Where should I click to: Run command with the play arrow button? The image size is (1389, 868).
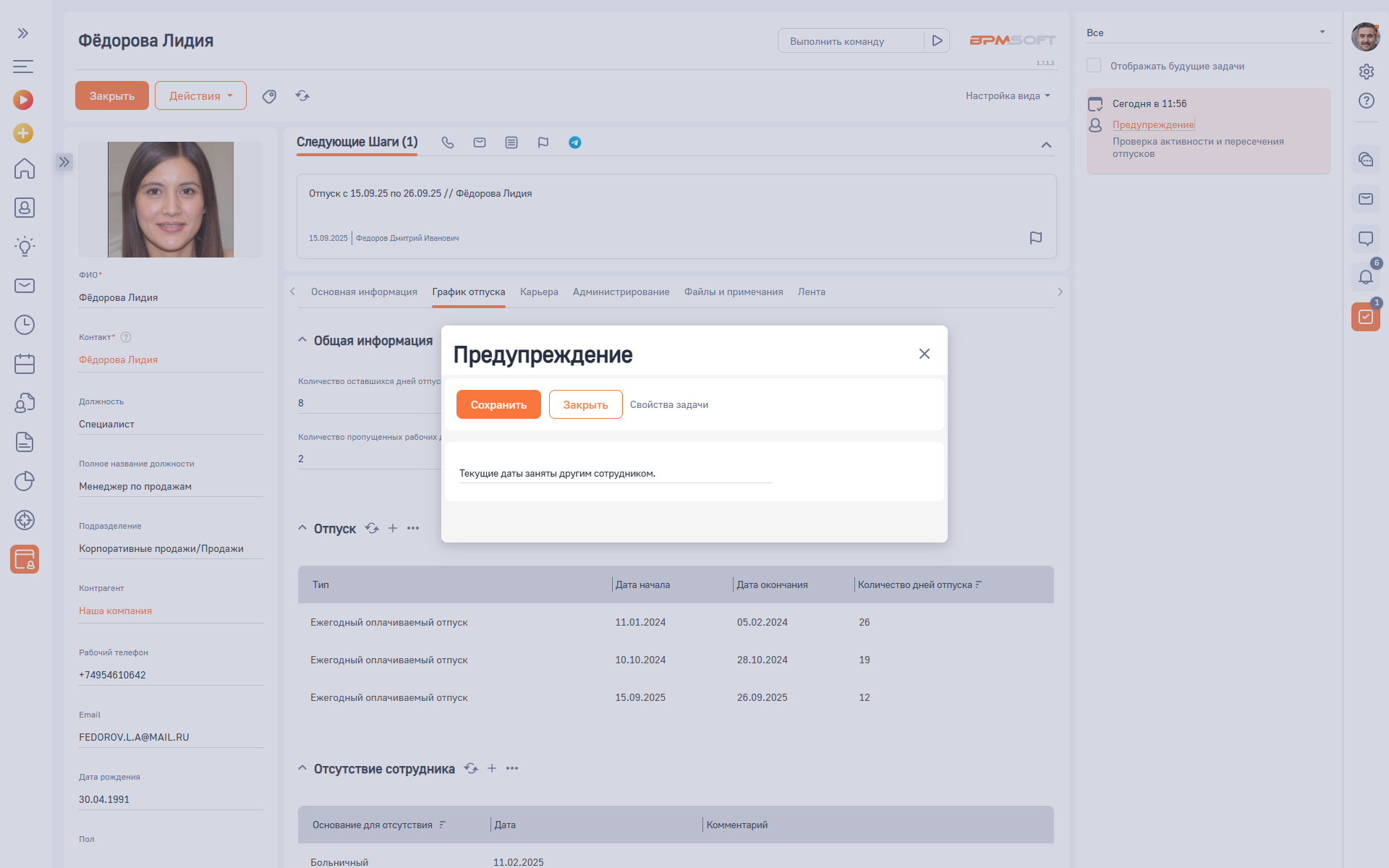click(937, 41)
